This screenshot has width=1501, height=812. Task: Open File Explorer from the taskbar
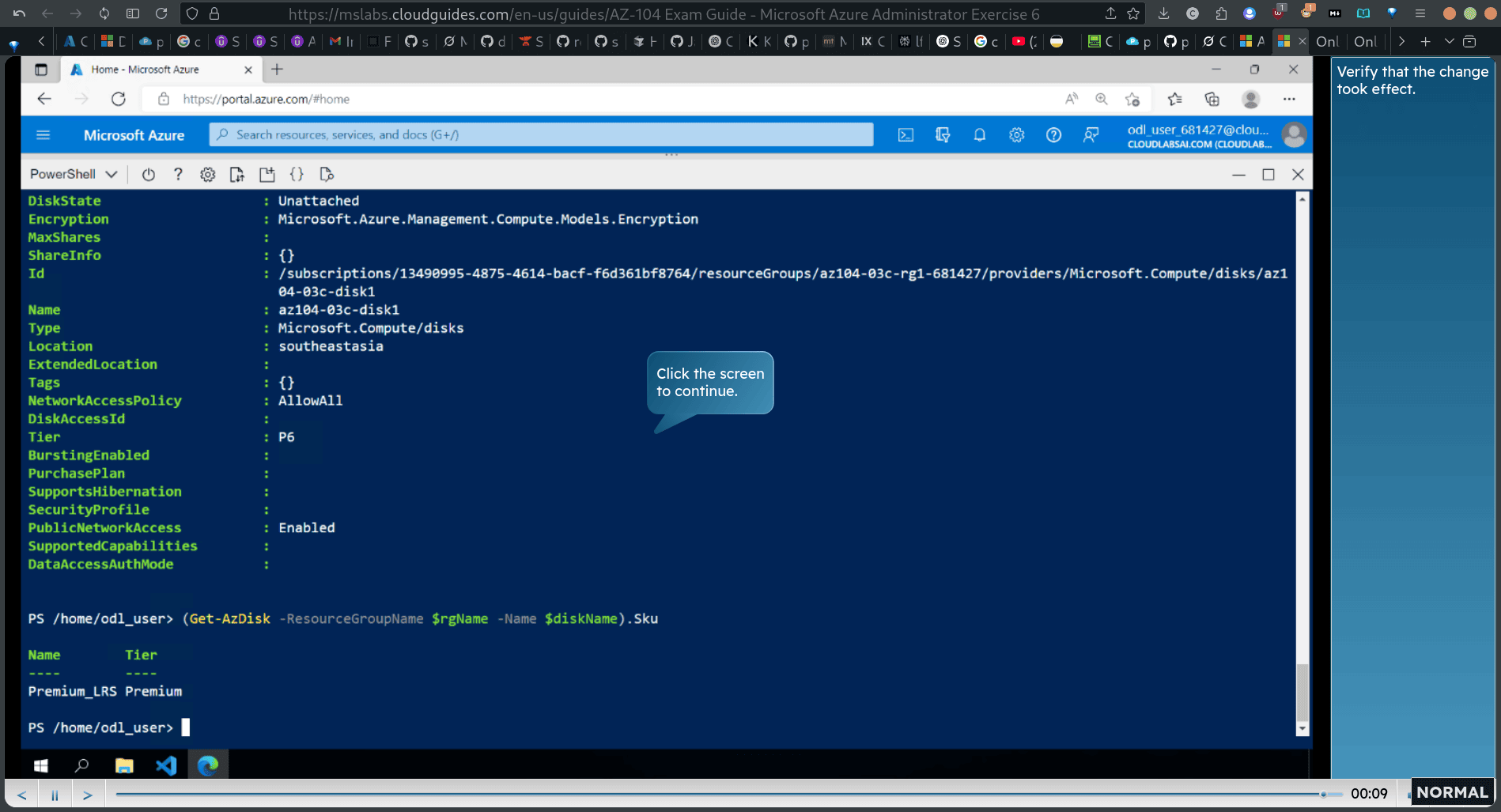pyautogui.click(x=124, y=765)
